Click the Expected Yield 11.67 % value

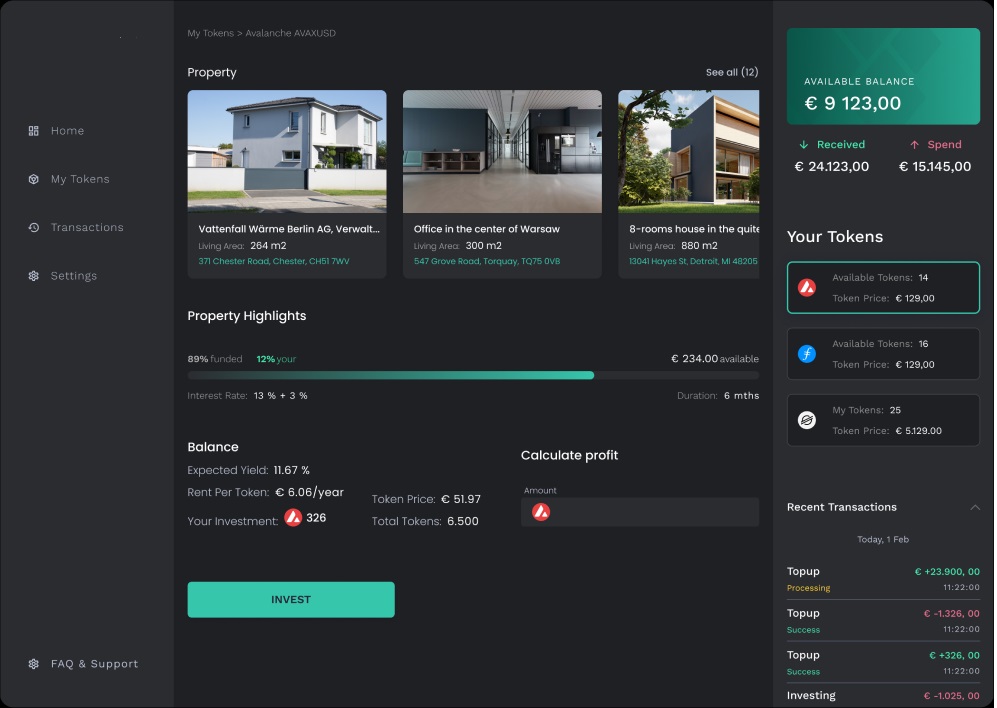point(292,470)
